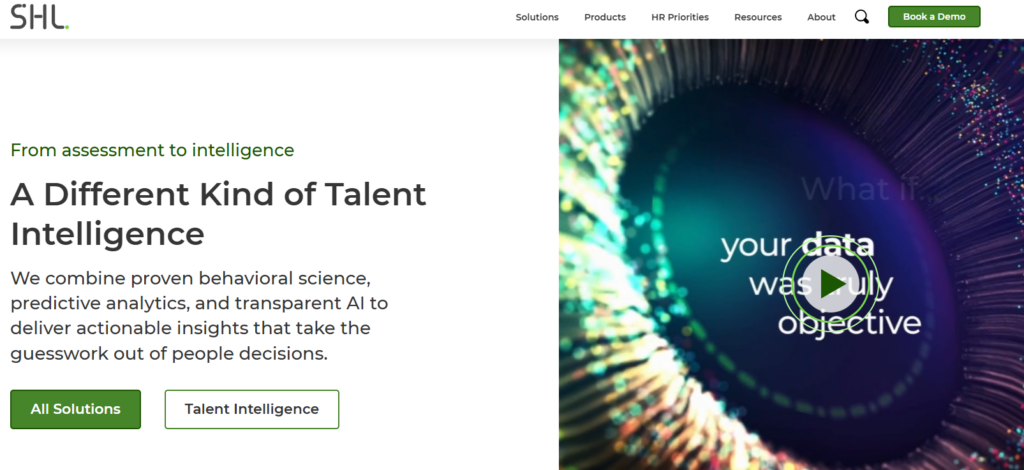
Task: Click the green All Solutions button
Action: [76, 409]
